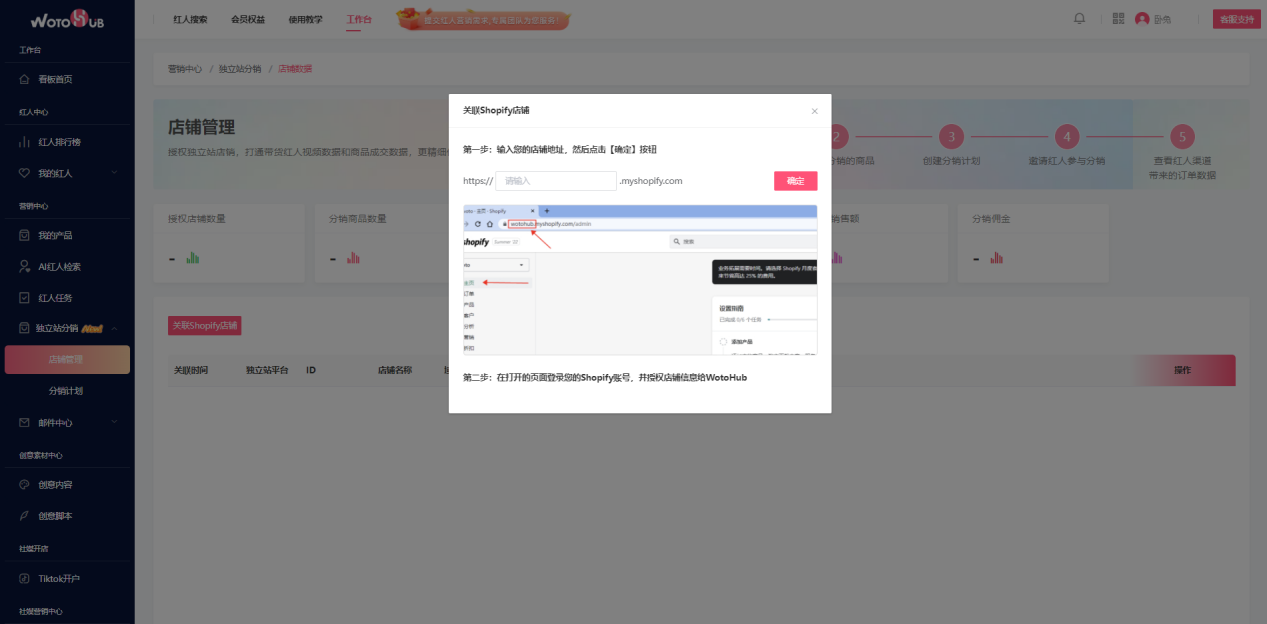Click the 客服支持 button

1237,19
